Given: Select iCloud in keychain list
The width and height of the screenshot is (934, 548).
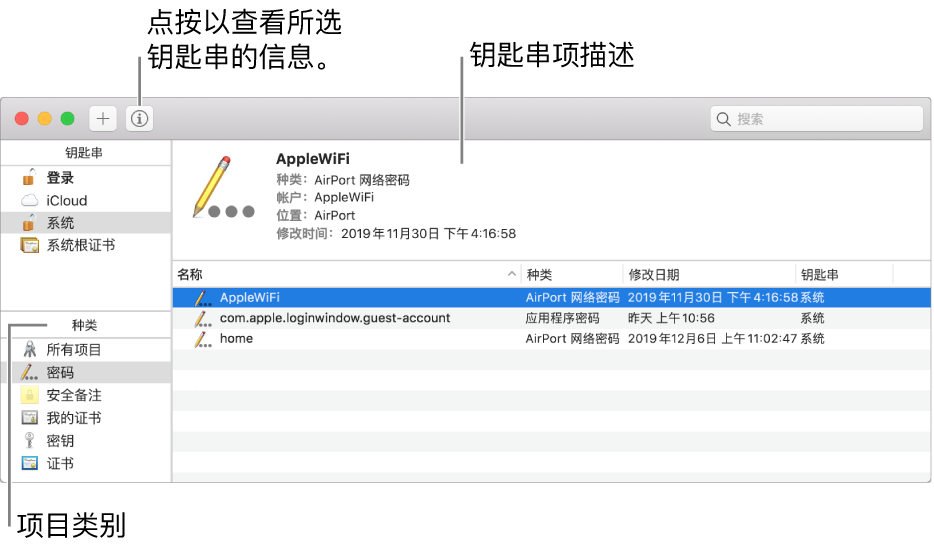Looking at the screenshot, I should pos(67,201).
